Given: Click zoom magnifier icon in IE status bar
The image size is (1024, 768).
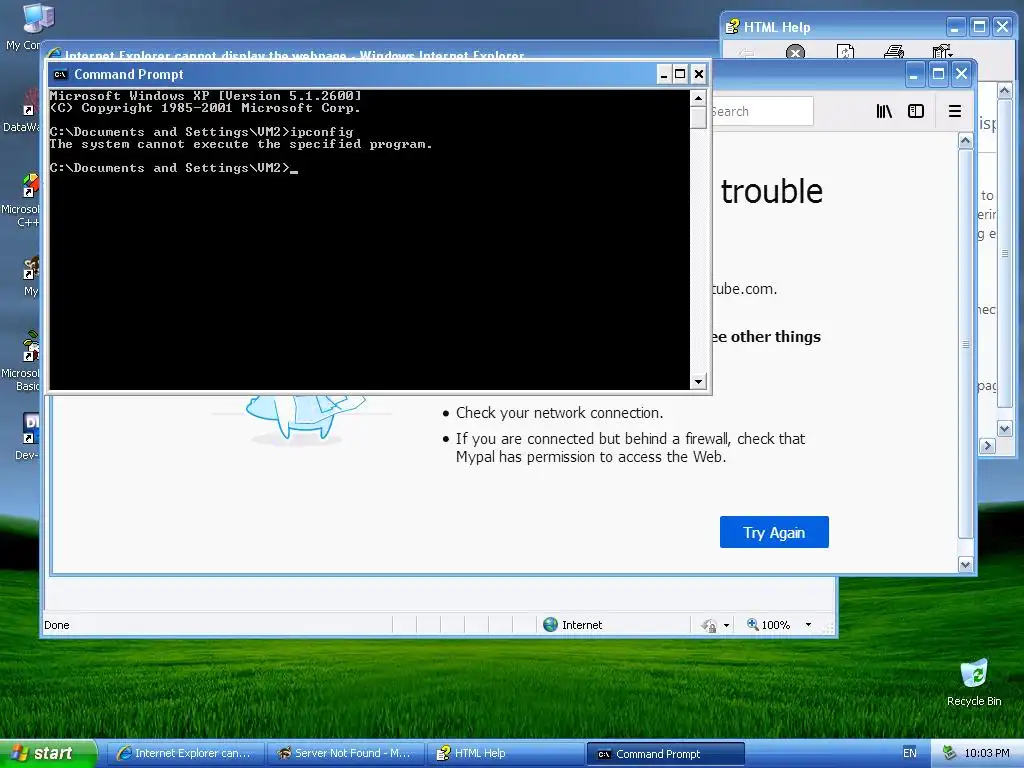Looking at the screenshot, I should tap(753, 624).
